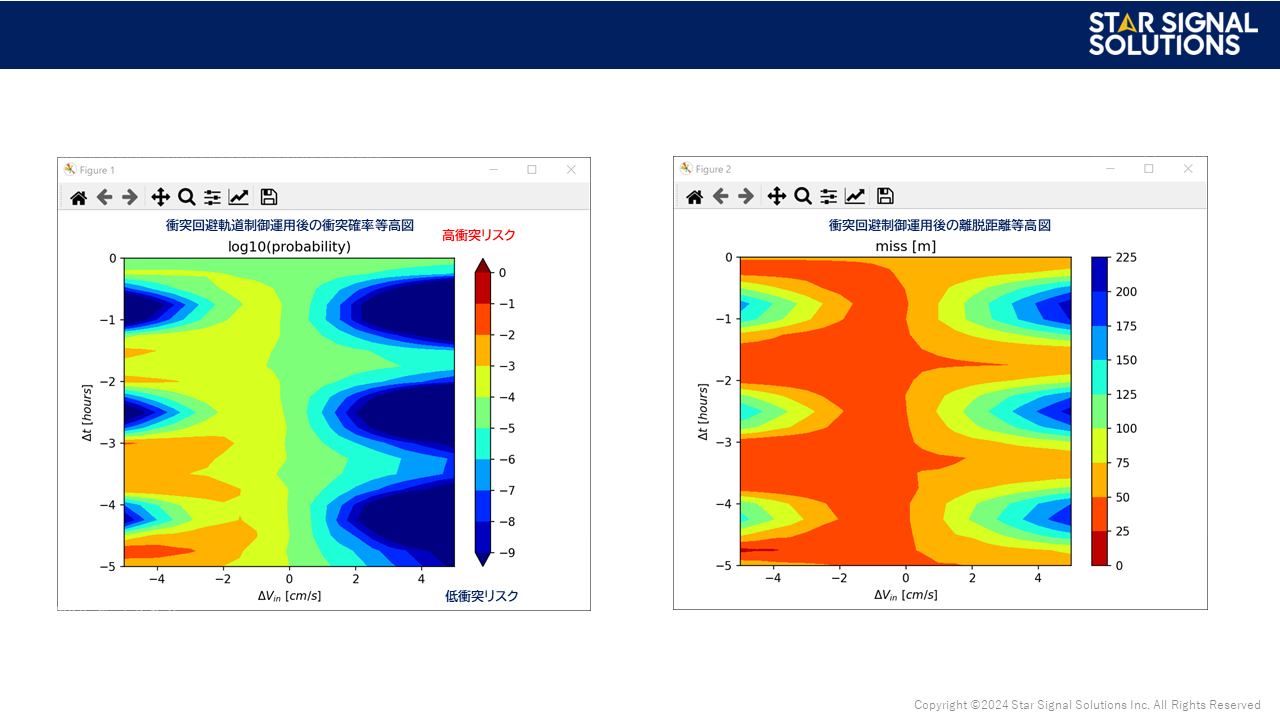Select Zoom magnifier in Figure 2 toolbar
The height and width of the screenshot is (720, 1280).
[803, 196]
